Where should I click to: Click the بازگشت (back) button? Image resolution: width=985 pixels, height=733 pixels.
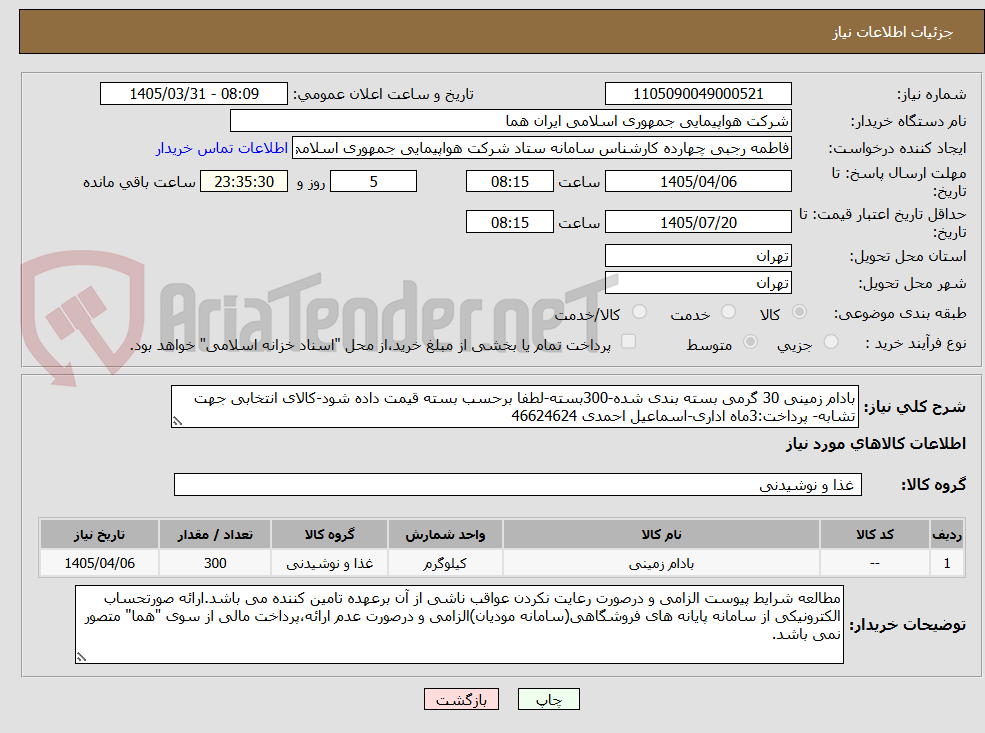coord(461,700)
